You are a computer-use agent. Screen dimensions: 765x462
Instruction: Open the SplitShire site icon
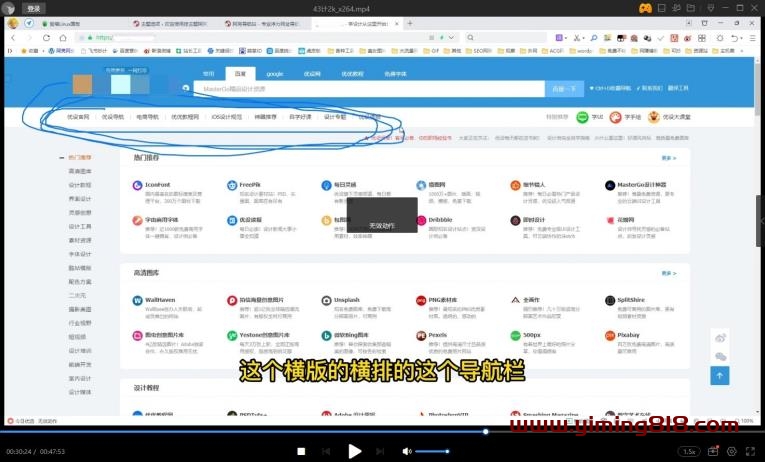click(x=610, y=301)
